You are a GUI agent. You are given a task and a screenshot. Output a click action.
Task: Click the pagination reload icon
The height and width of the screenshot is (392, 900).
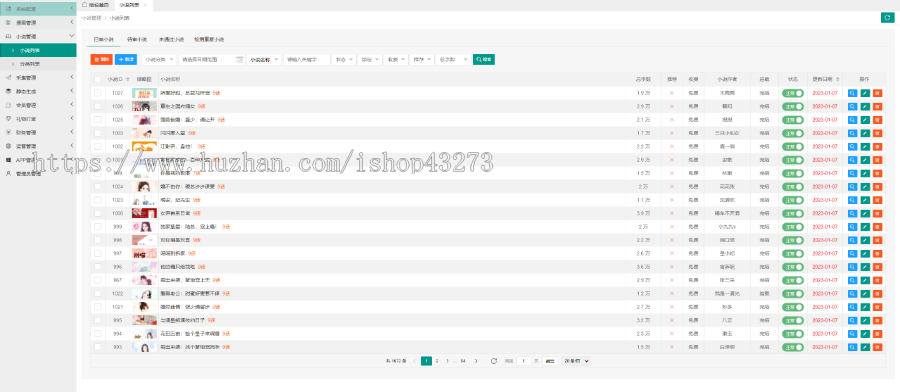click(494, 361)
